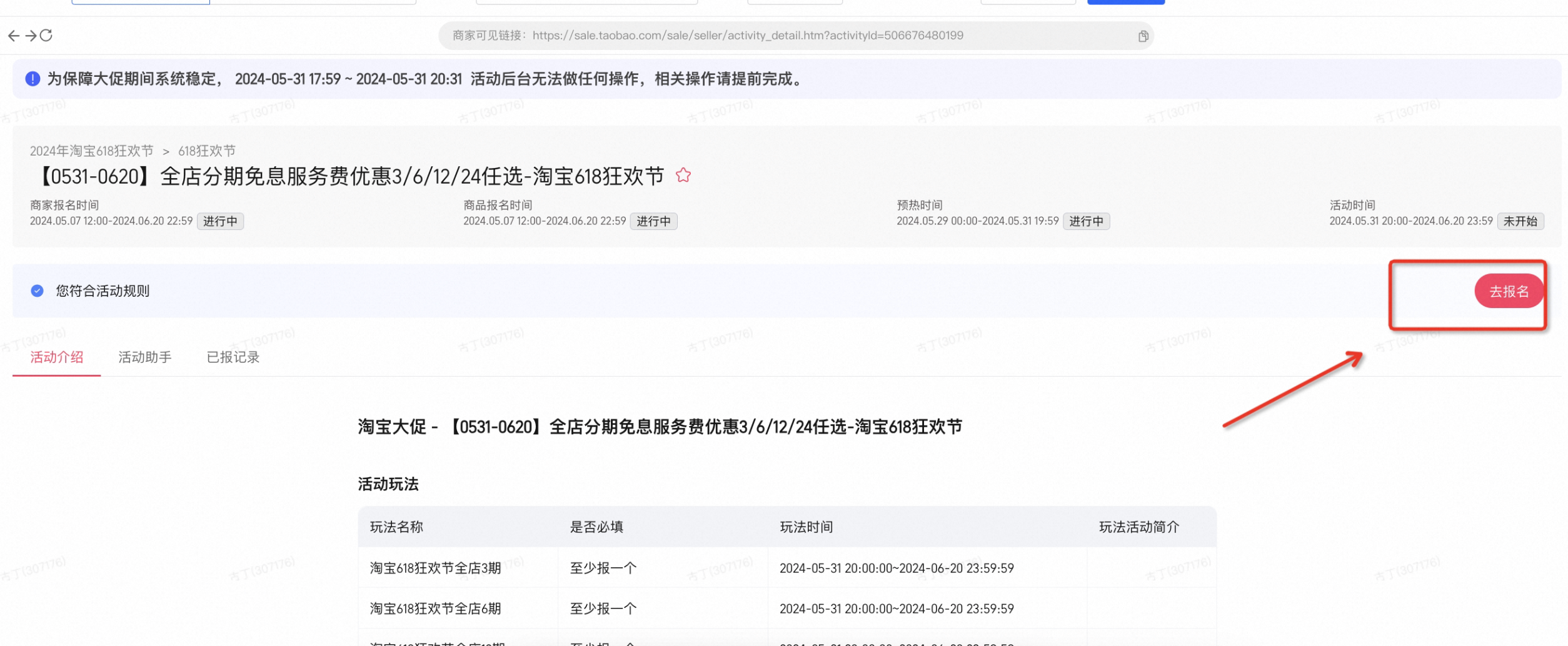Click 玩法活动简介 column header

pos(1139,527)
